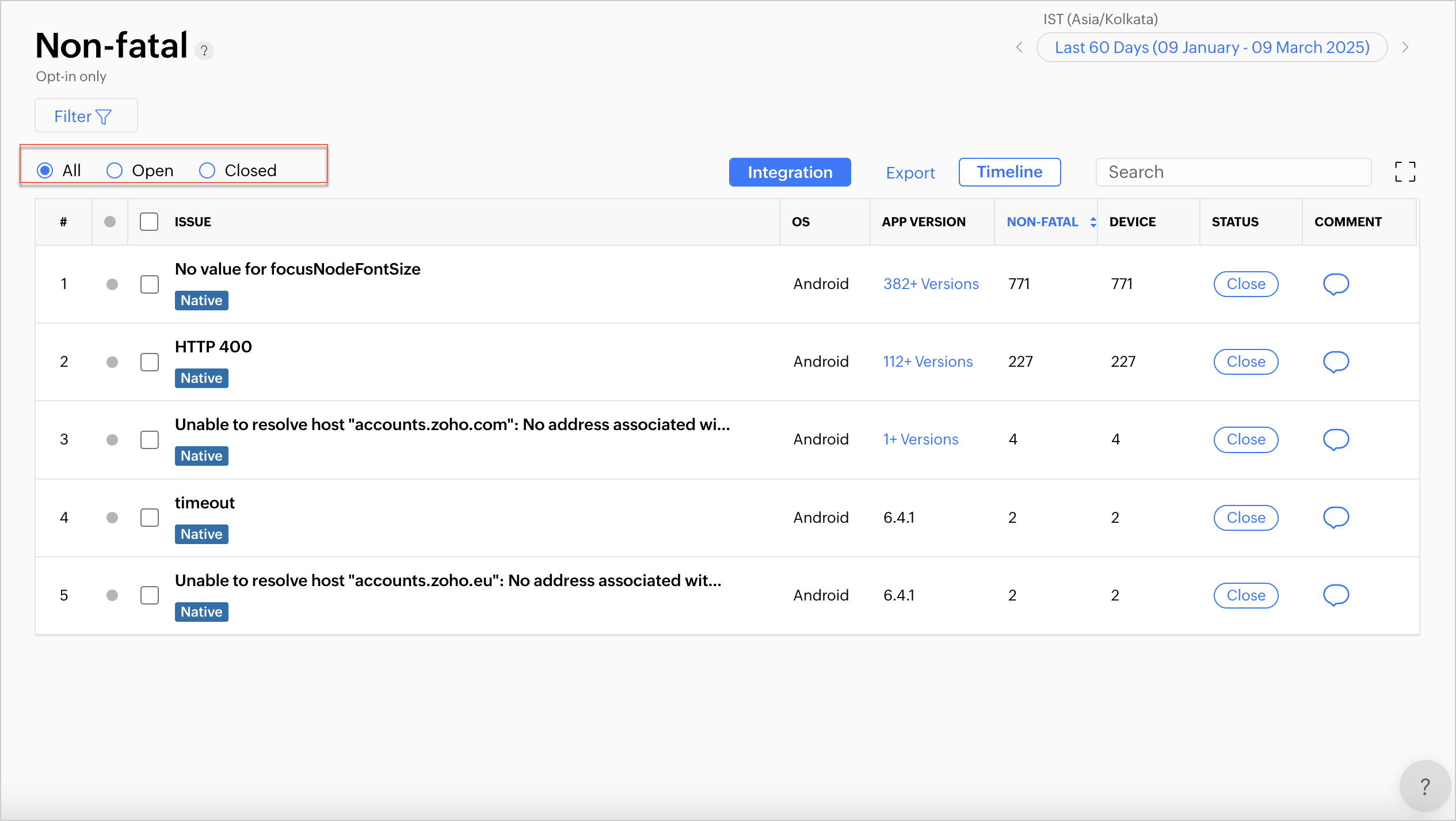The height and width of the screenshot is (821, 1456).
Task: Open comment icon for timeout issue
Action: [1336, 517]
